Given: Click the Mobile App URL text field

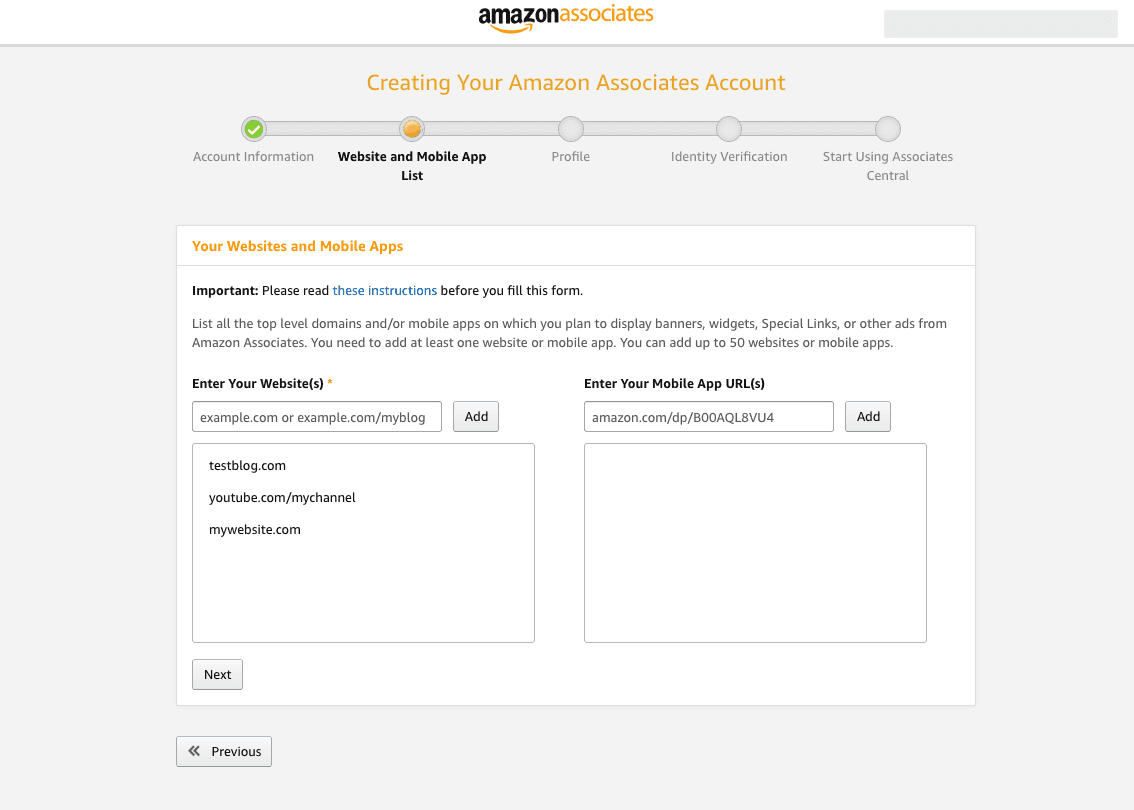Looking at the screenshot, I should [x=708, y=417].
